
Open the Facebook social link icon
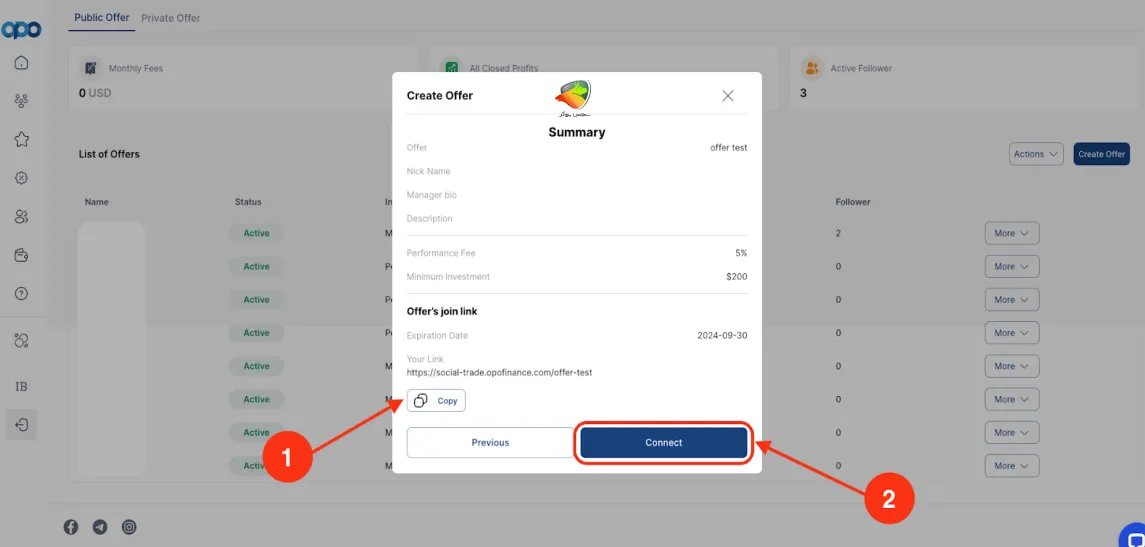71,527
